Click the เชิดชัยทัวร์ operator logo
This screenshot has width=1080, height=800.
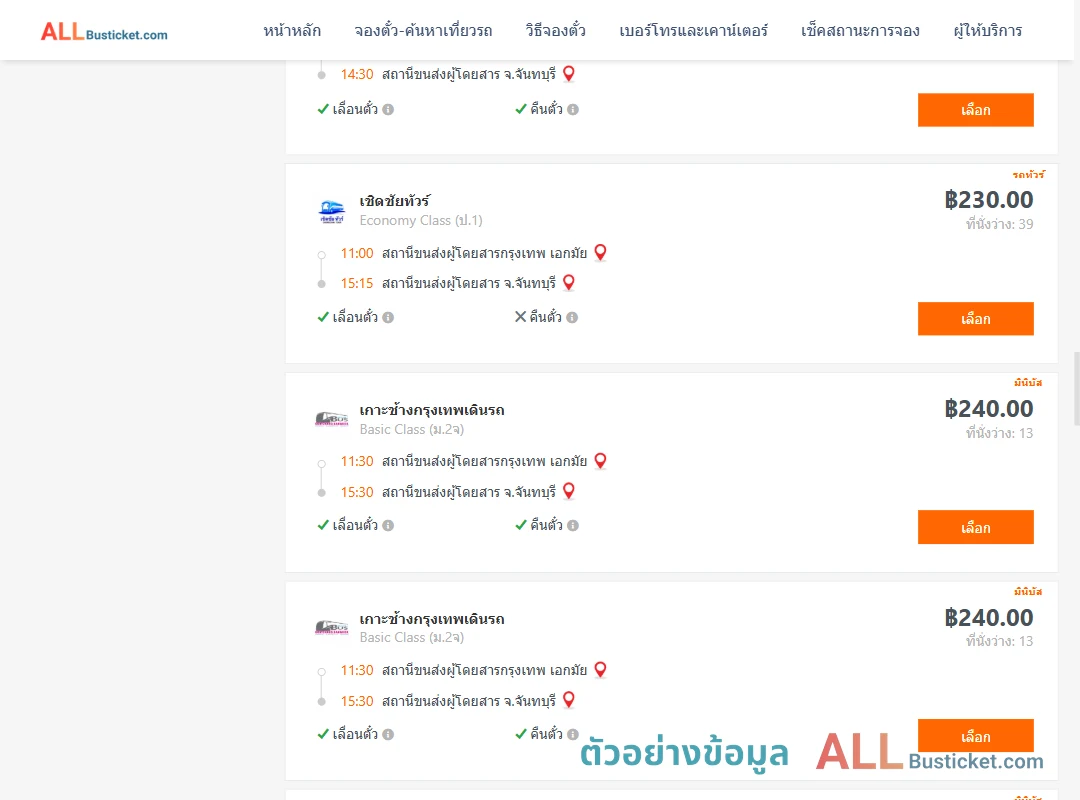(x=331, y=211)
